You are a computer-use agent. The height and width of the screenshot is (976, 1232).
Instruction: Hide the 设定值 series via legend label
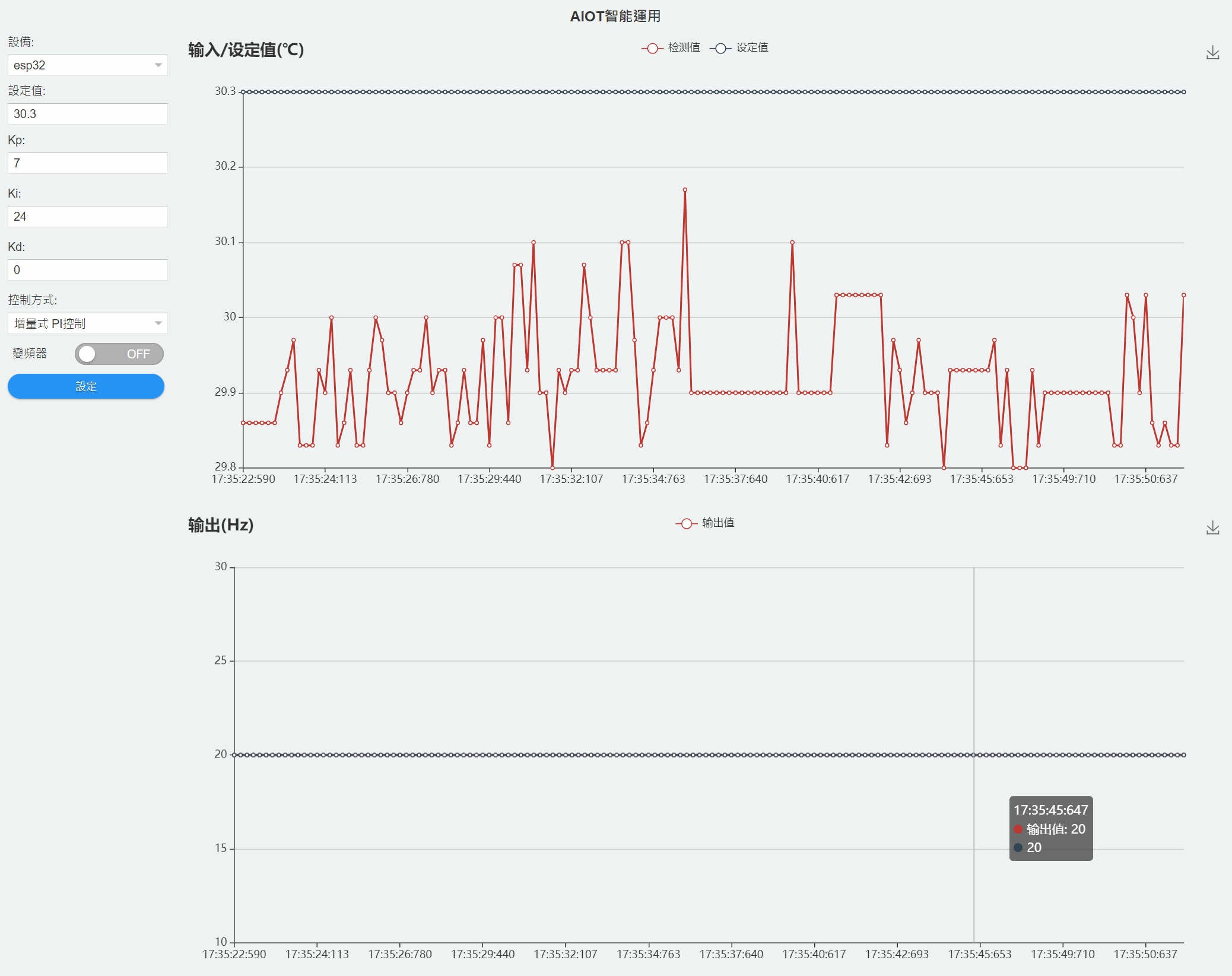(752, 47)
